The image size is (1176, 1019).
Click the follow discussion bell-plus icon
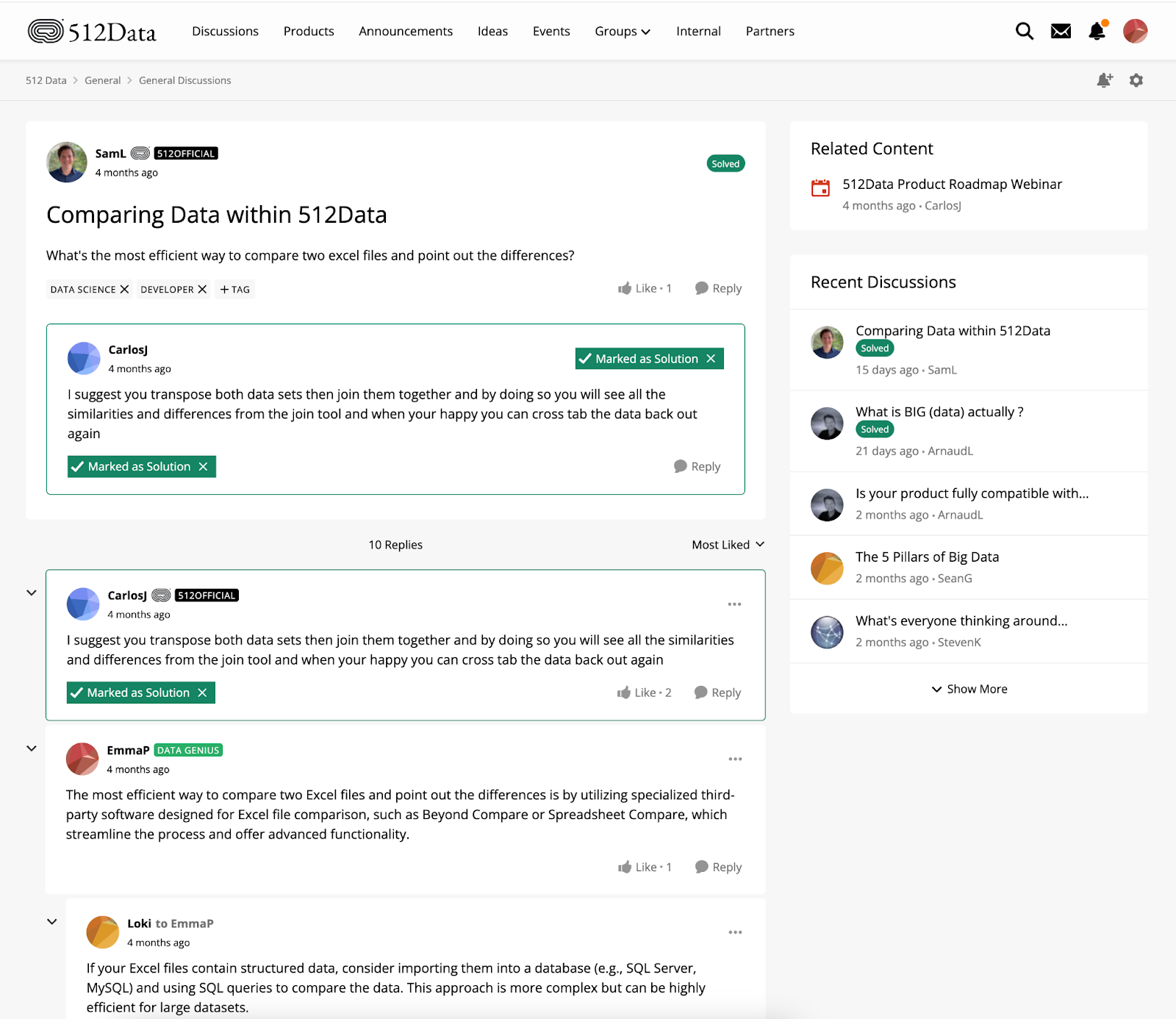pyautogui.click(x=1104, y=80)
